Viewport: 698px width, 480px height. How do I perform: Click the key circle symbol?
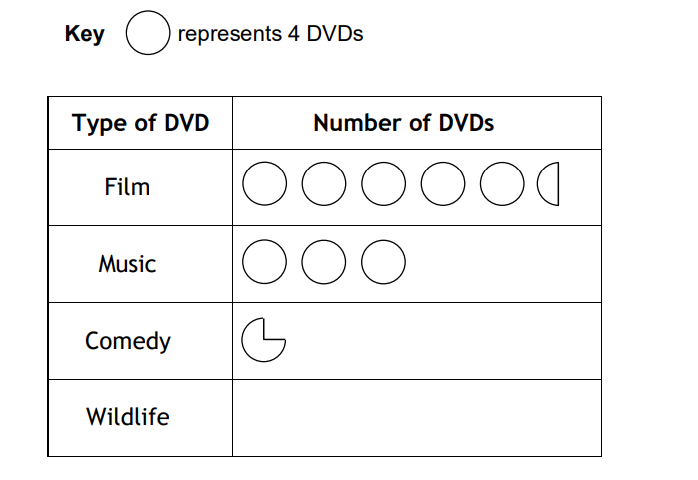coord(148,33)
